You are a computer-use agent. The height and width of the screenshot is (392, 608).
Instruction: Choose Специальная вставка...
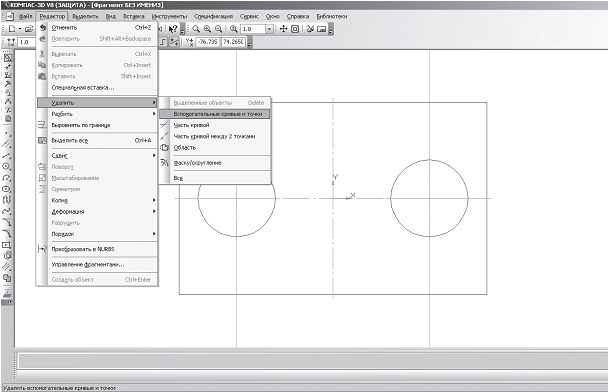97,88
